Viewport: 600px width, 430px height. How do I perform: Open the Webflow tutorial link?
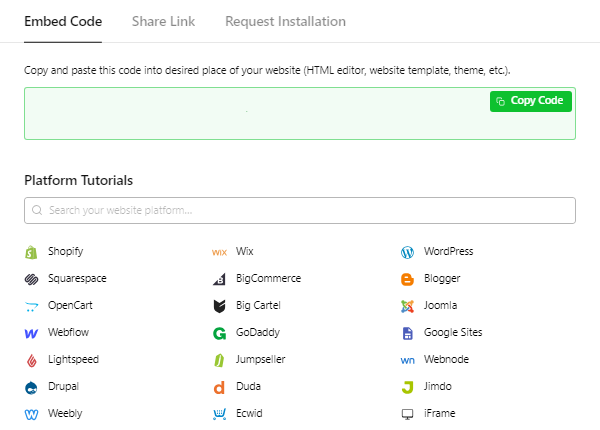(68, 333)
